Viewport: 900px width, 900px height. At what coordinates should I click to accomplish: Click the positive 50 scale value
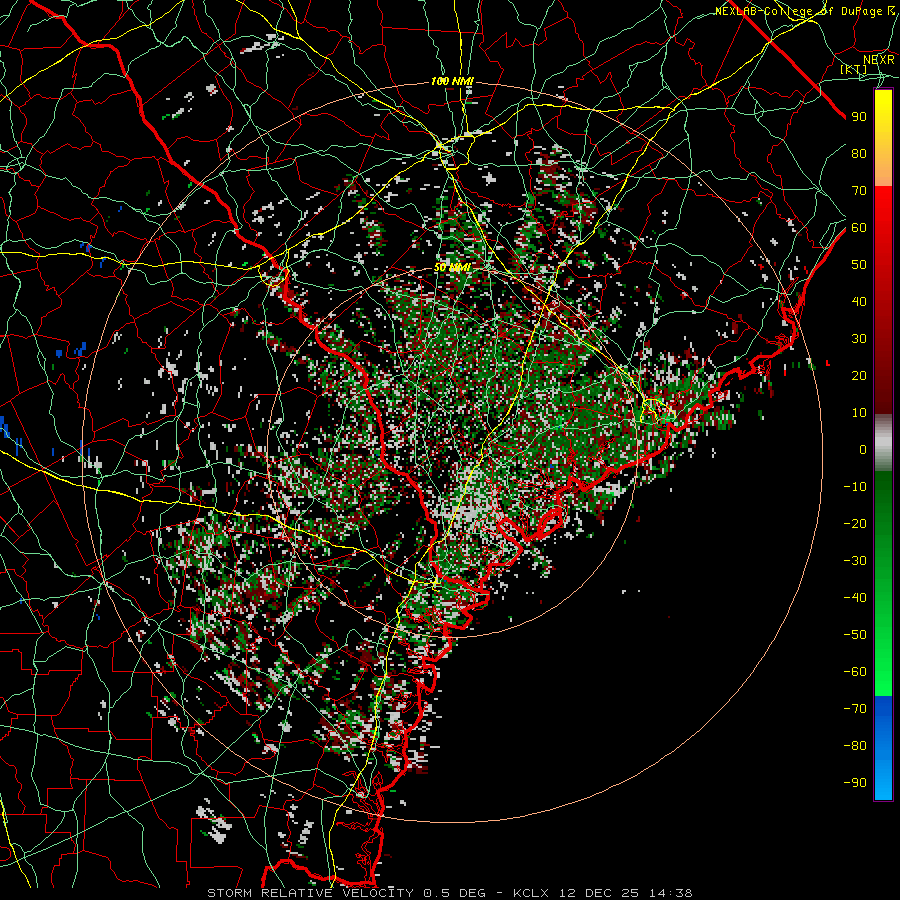coord(859,265)
